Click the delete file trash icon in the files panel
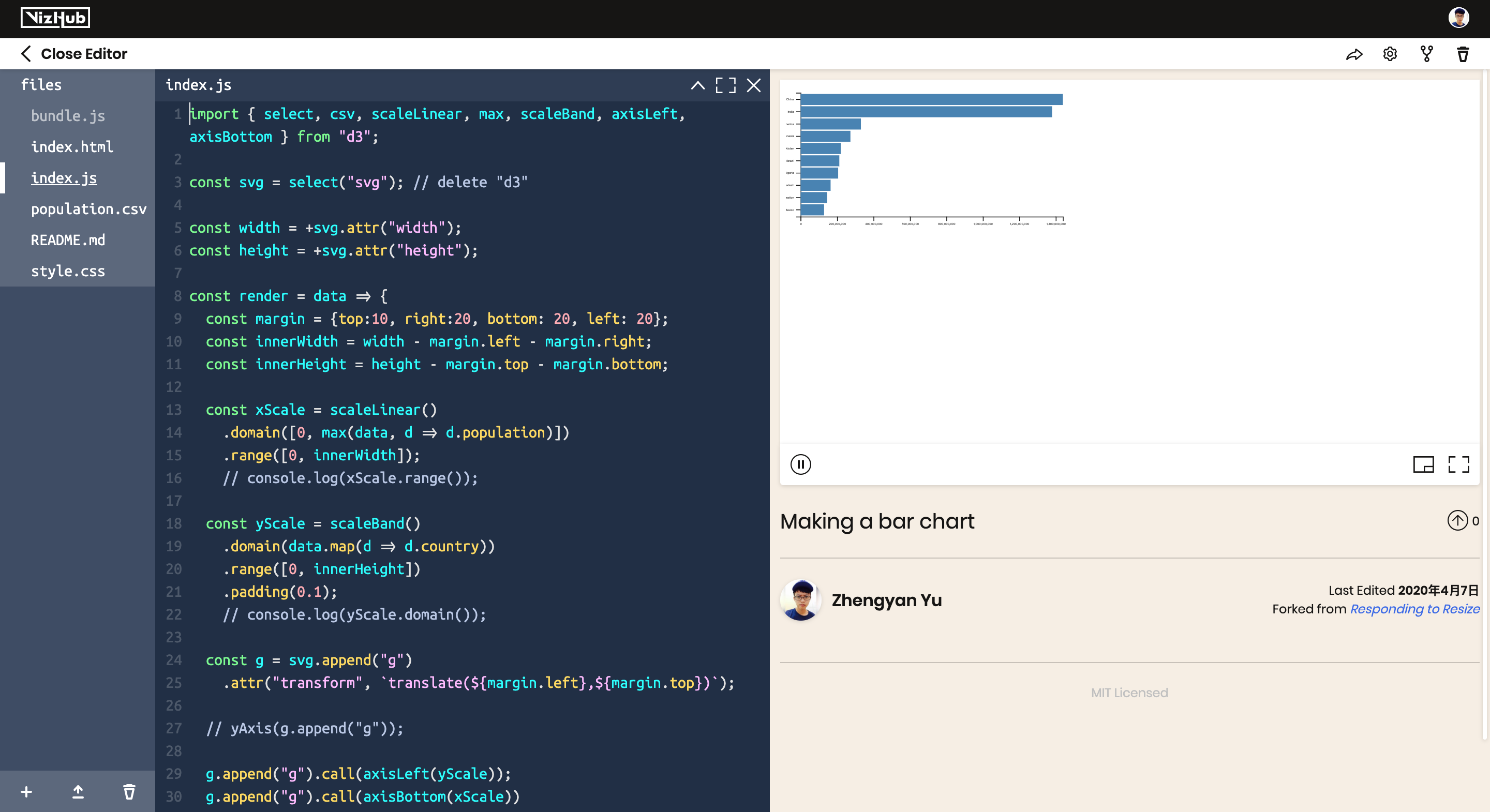 pos(129,791)
